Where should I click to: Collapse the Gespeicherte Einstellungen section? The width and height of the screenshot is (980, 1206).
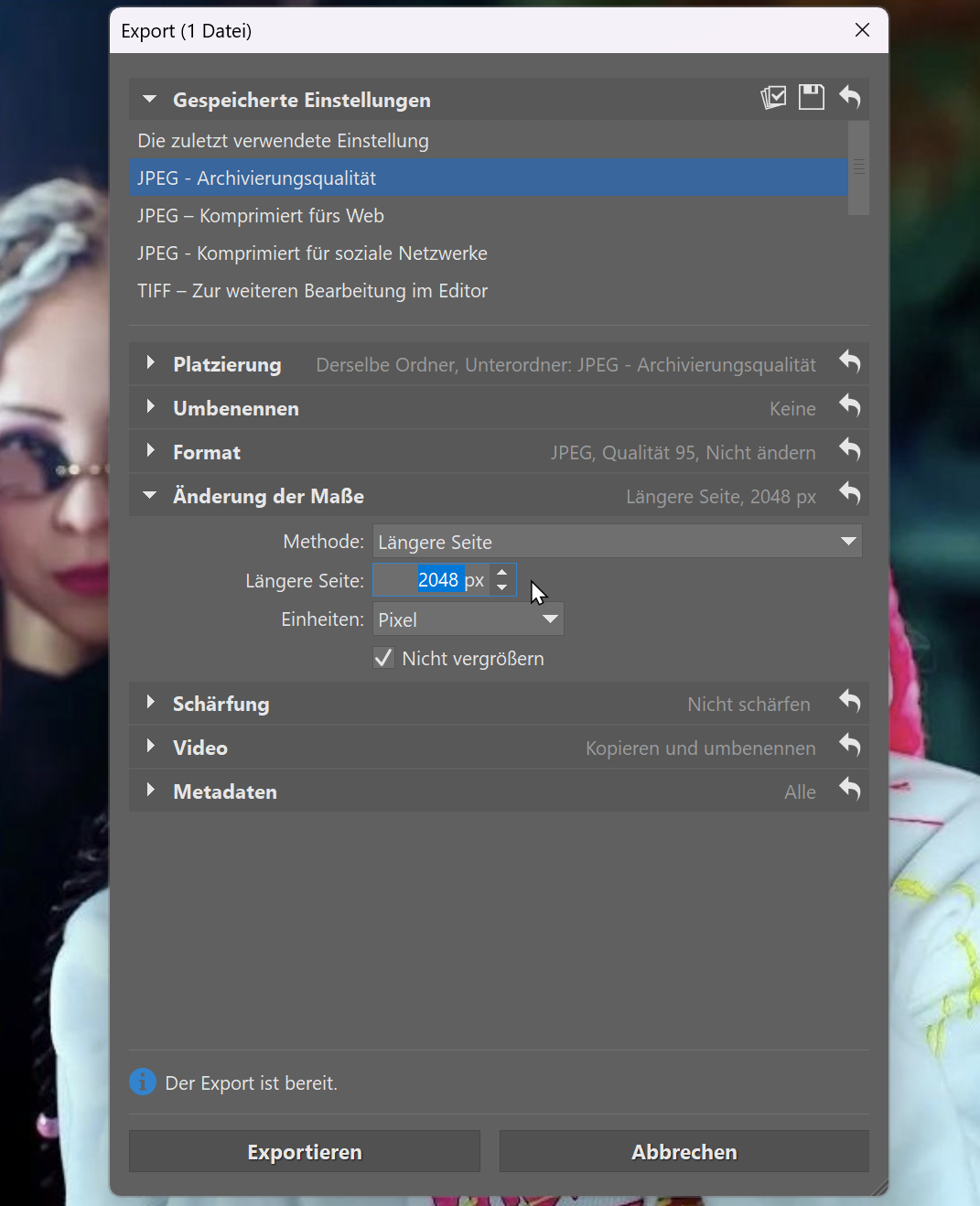(150, 99)
